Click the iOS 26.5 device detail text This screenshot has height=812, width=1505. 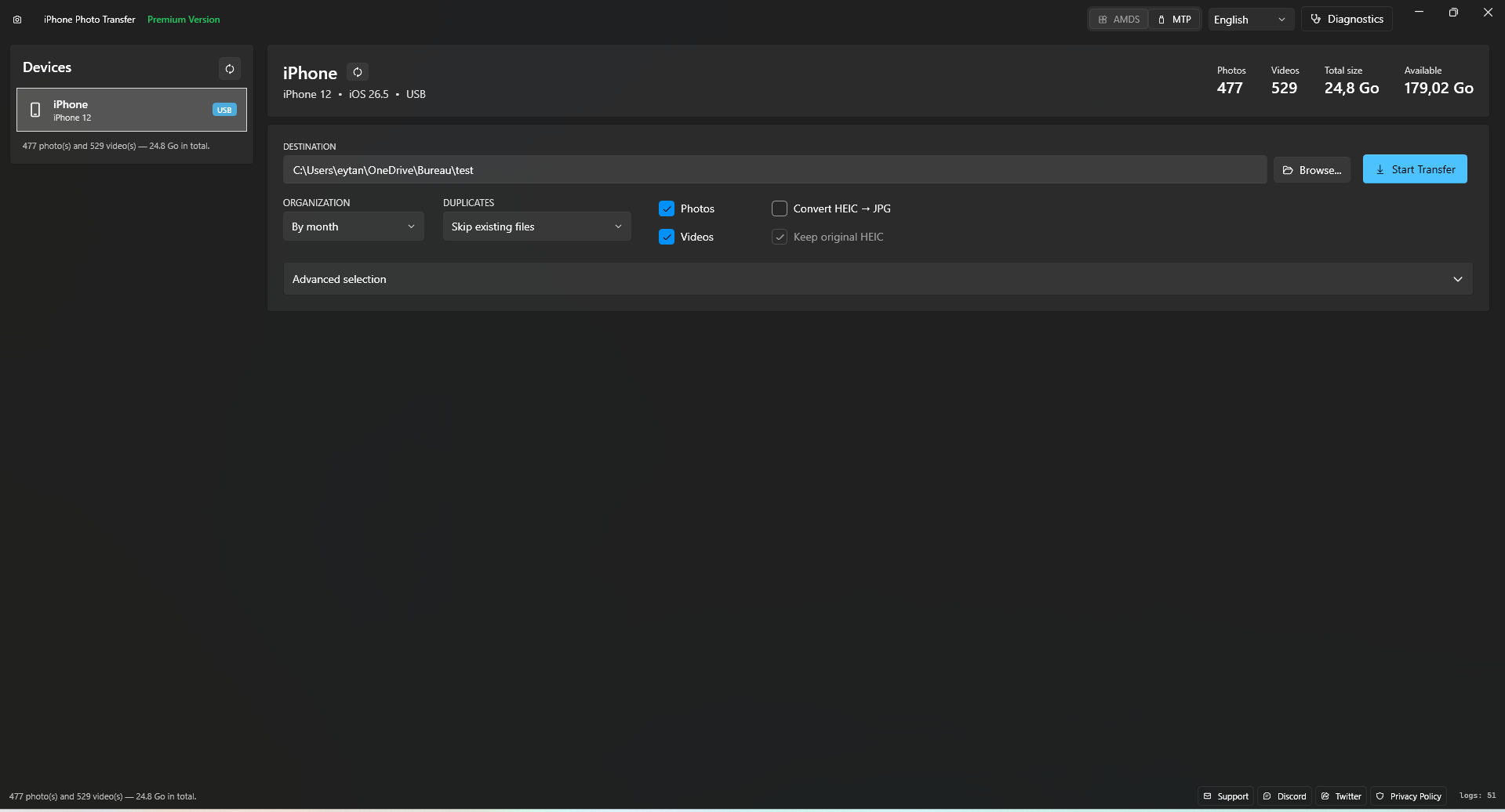(369, 94)
